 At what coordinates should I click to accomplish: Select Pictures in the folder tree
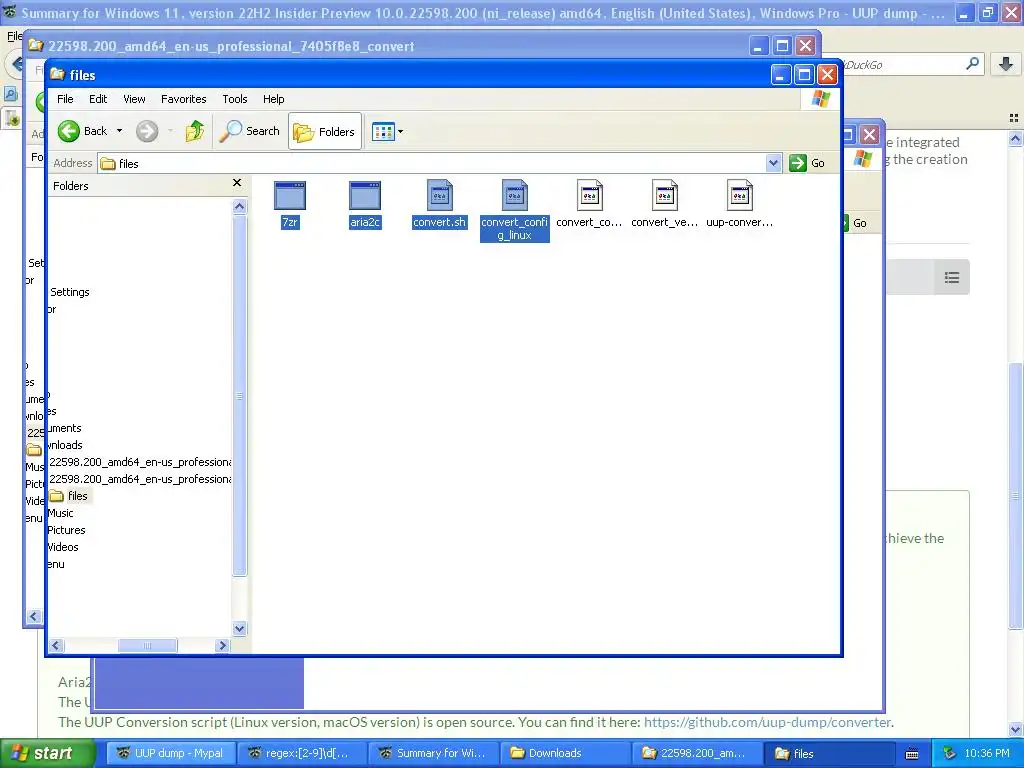pyautogui.click(x=67, y=530)
